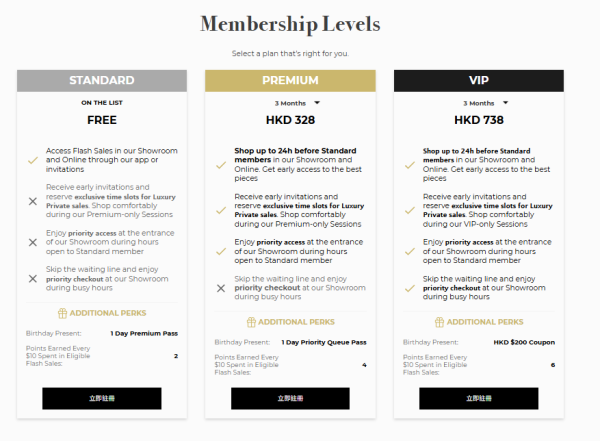This screenshot has height=441, width=600.
Task: Select the STANDARD plan header
Action: (102, 80)
